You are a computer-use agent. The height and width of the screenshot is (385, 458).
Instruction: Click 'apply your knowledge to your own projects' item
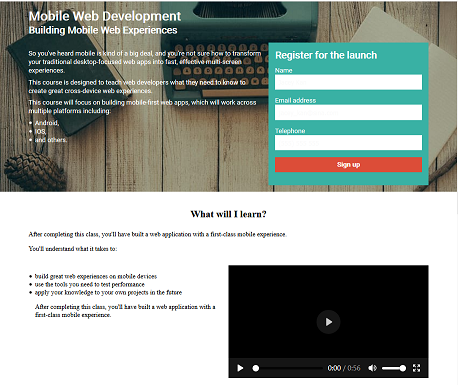click(108, 292)
